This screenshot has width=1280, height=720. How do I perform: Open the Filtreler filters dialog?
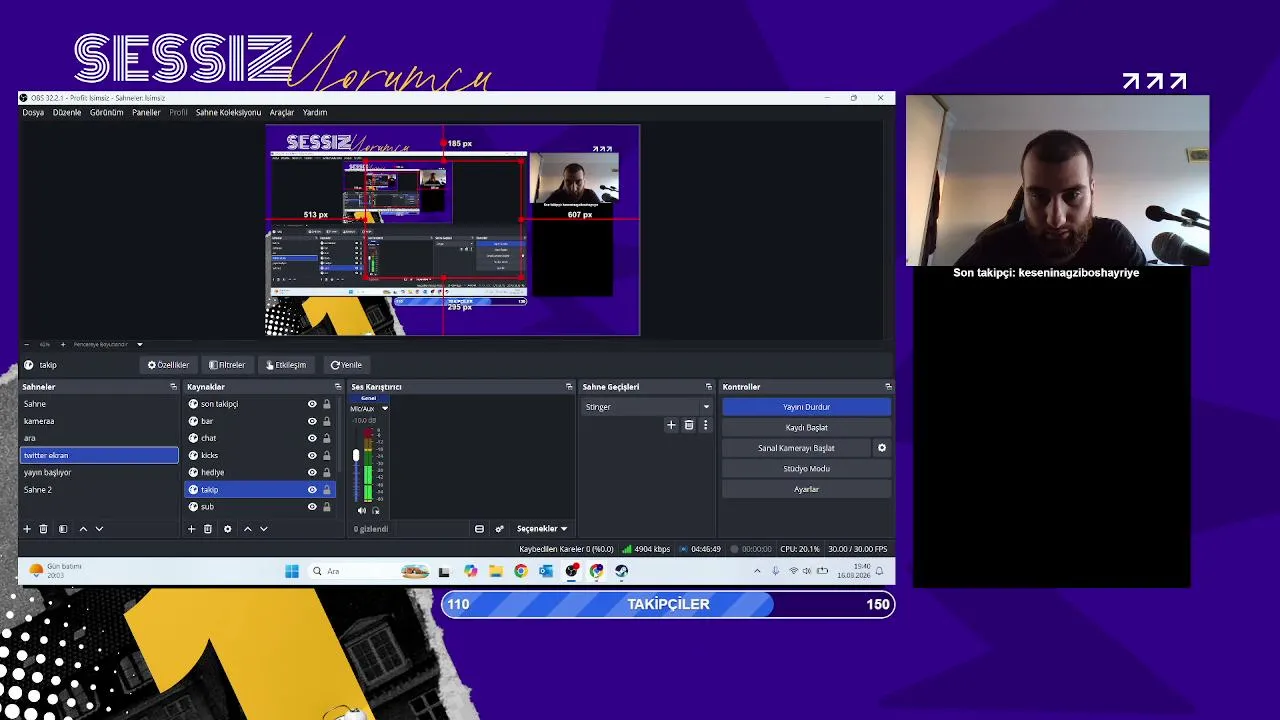(227, 365)
